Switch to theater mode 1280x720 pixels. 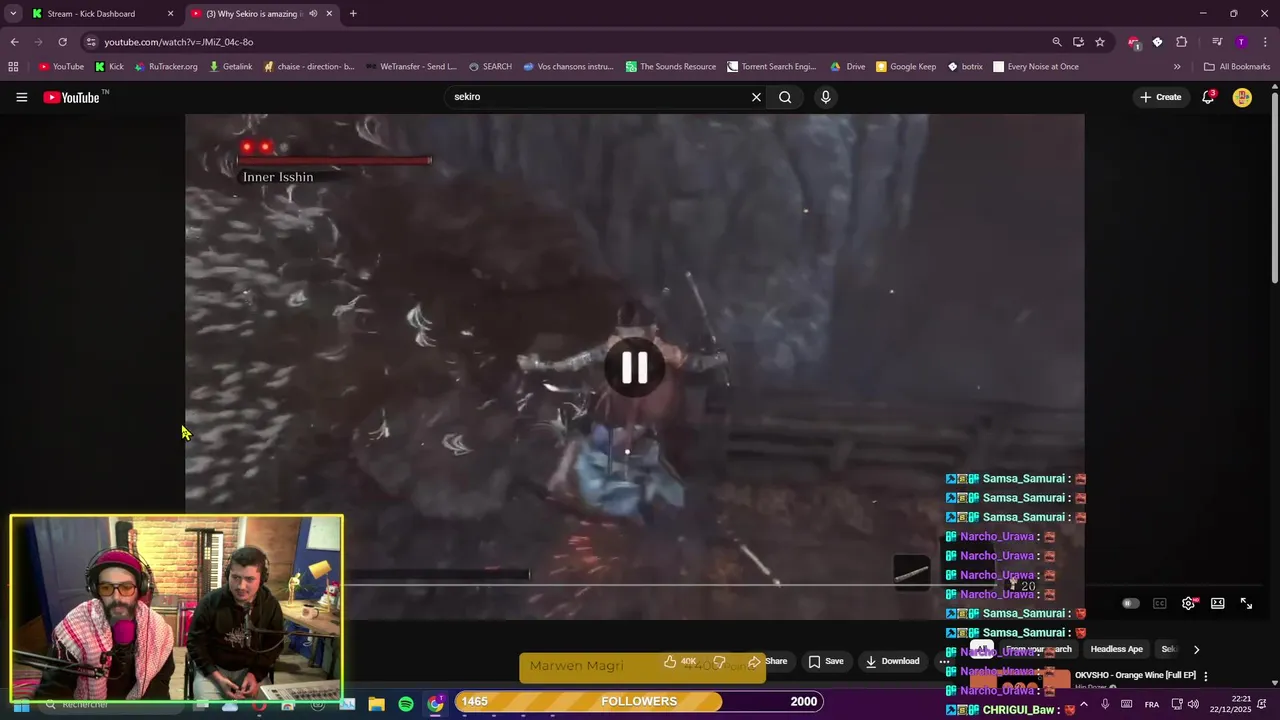click(x=1218, y=604)
